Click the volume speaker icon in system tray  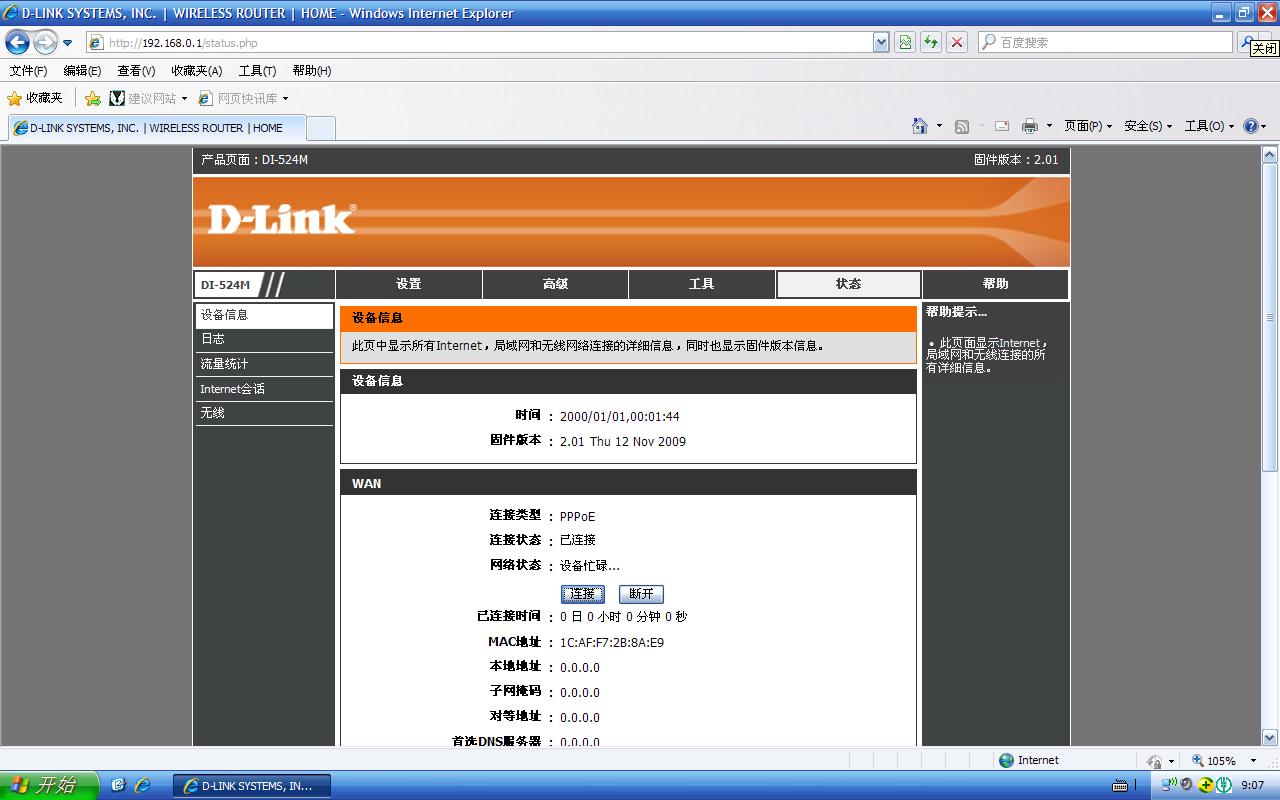[x=1185, y=784]
